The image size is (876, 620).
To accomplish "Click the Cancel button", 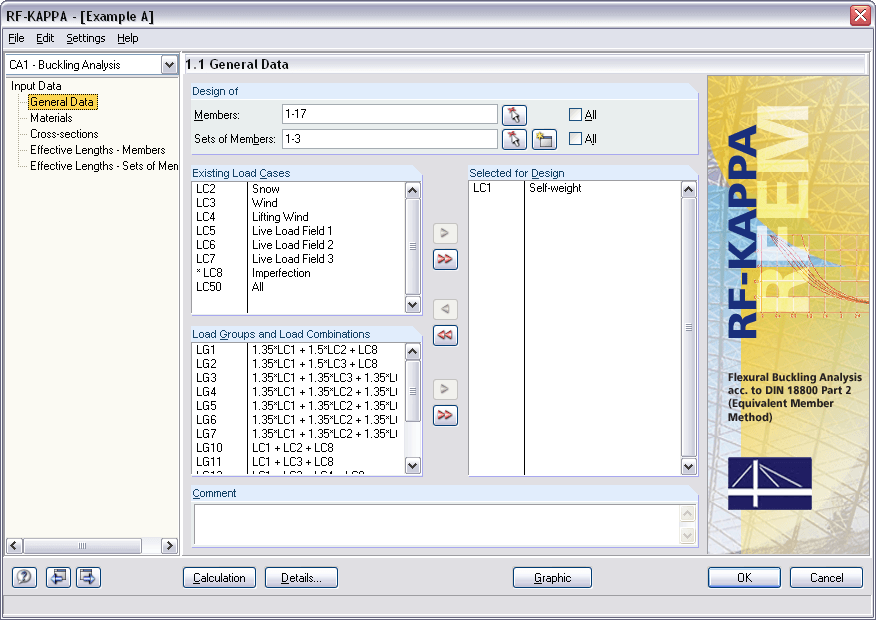I will point(826,578).
